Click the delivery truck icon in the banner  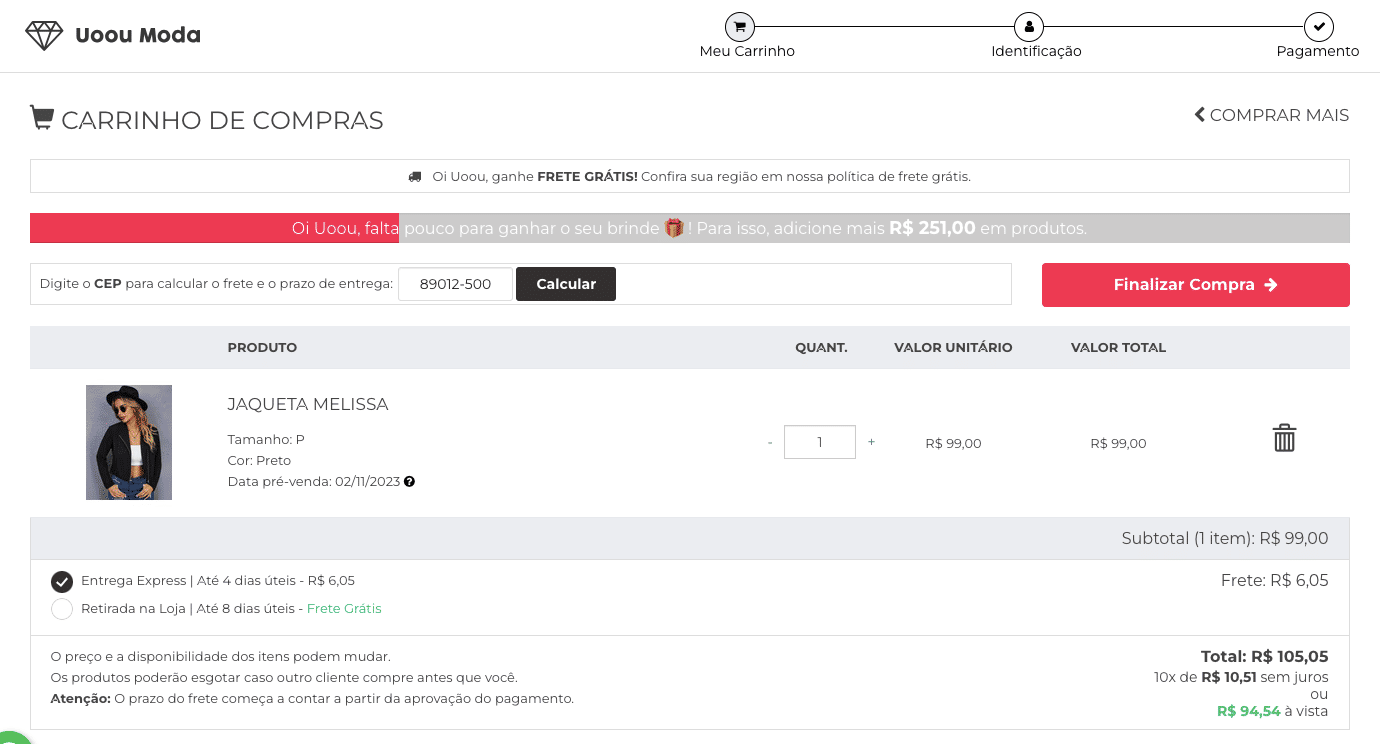click(415, 177)
